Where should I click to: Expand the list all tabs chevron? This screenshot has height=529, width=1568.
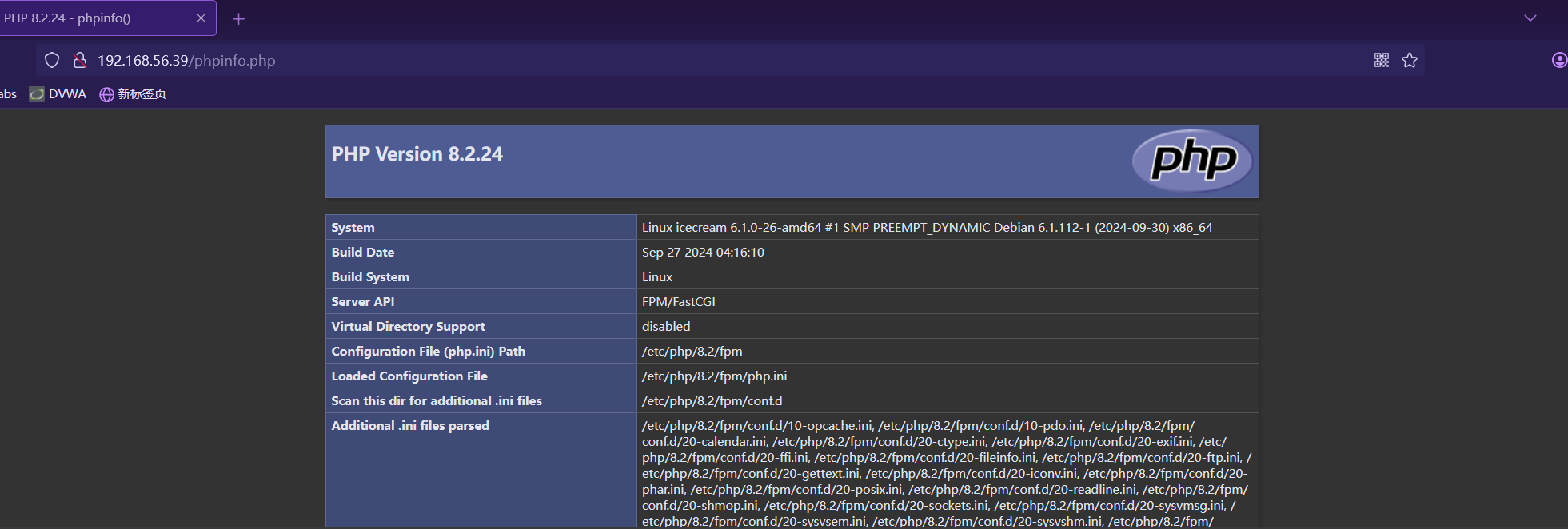coord(1530,18)
